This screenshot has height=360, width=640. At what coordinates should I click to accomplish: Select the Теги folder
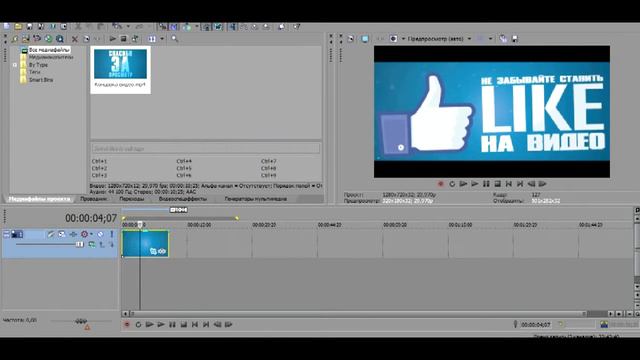click(35, 72)
